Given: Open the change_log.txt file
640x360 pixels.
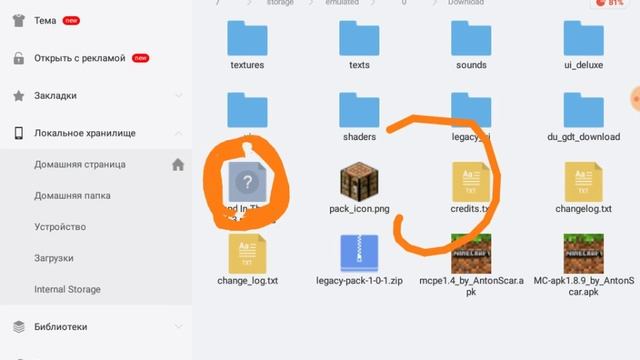Looking at the screenshot, I should click(x=247, y=260).
